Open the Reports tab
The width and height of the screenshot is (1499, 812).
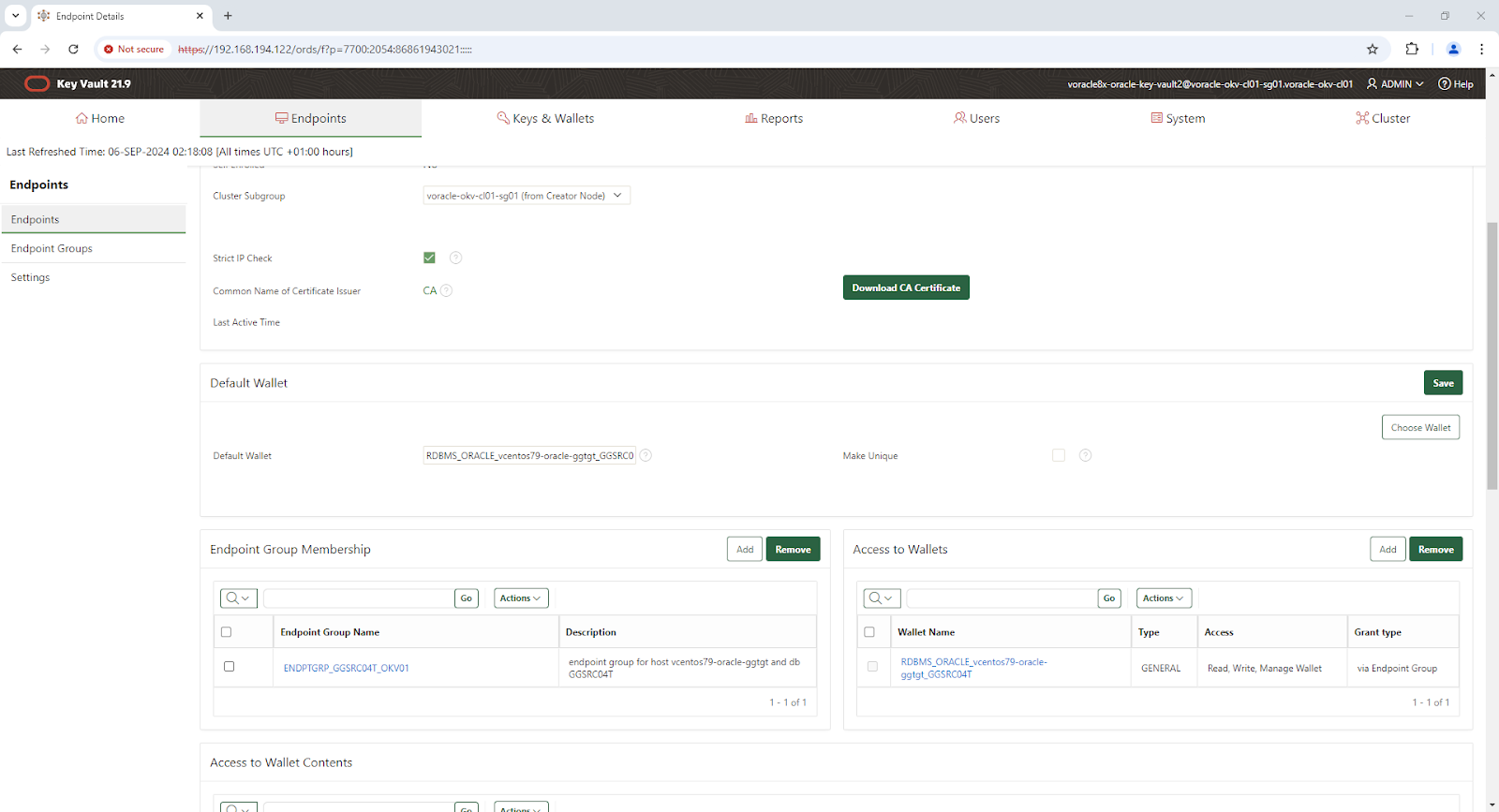pyautogui.click(x=774, y=118)
